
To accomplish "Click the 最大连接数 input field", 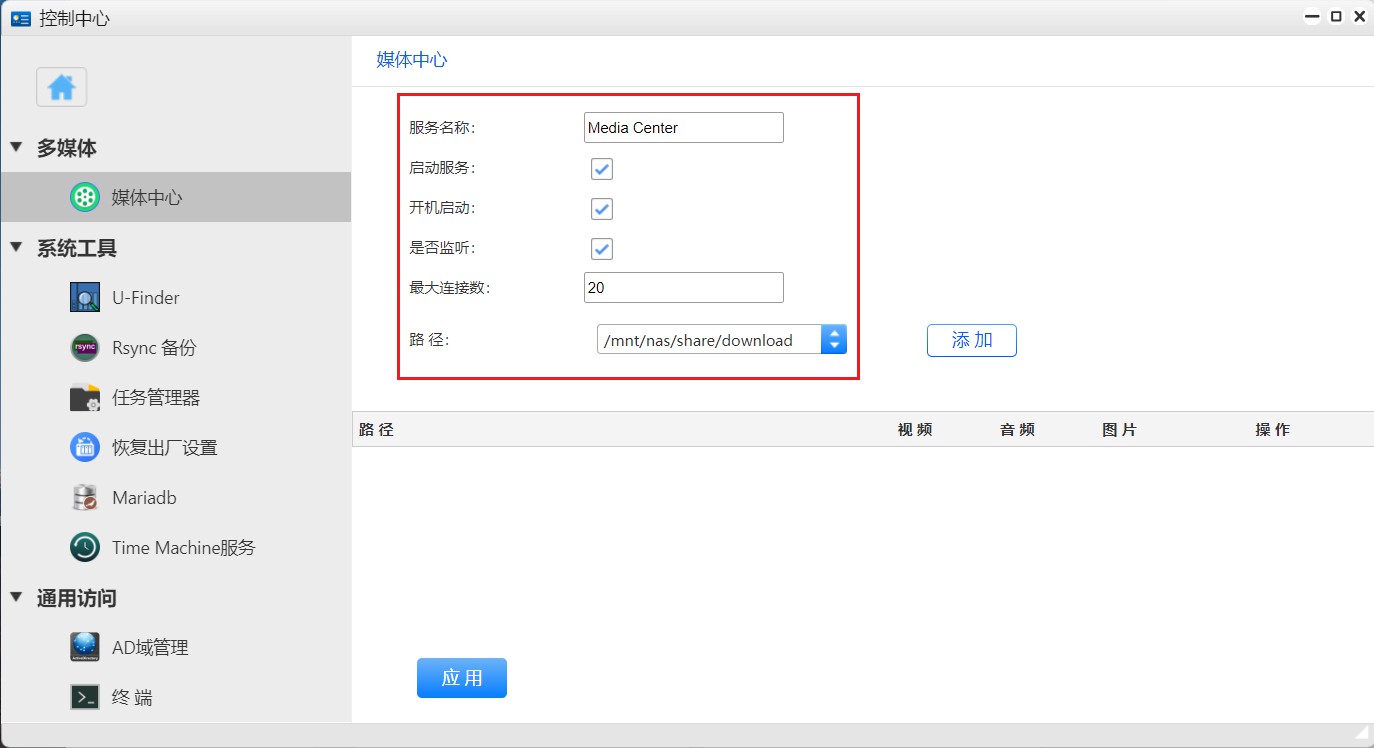I will [x=683, y=288].
